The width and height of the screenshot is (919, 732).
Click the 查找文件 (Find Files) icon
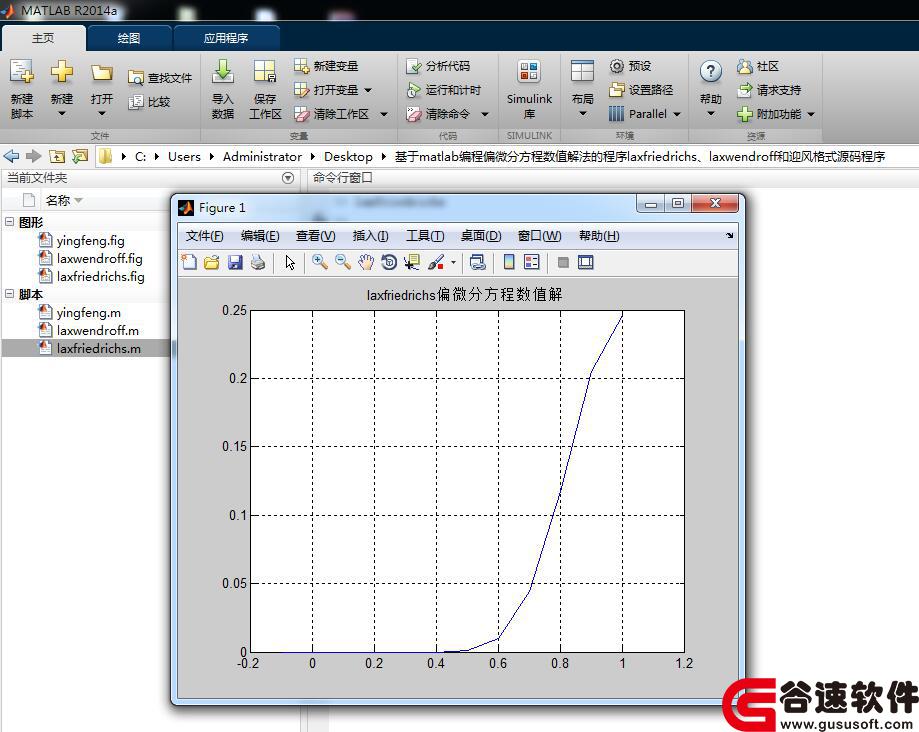point(135,78)
